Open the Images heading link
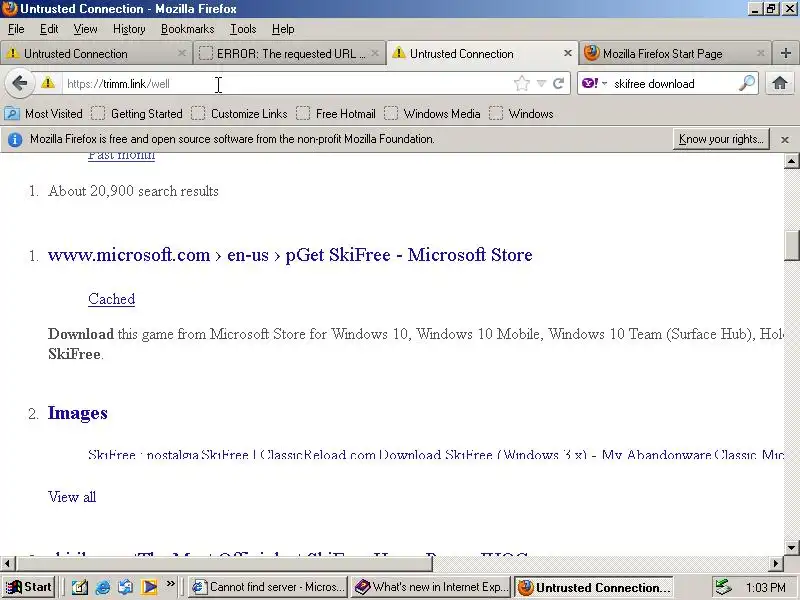800x600 pixels. pyautogui.click(x=78, y=413)
